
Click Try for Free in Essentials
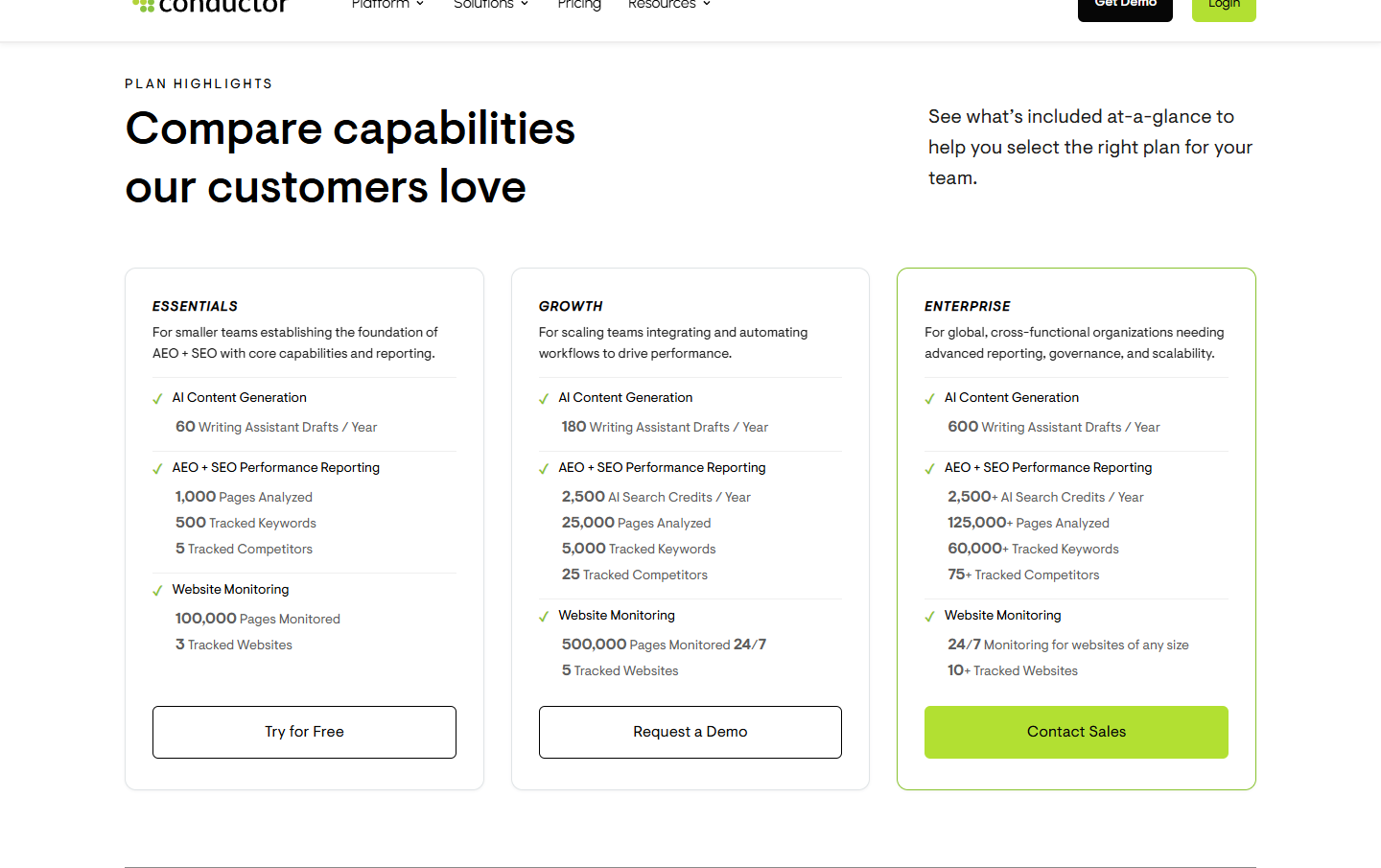point(304,732)
